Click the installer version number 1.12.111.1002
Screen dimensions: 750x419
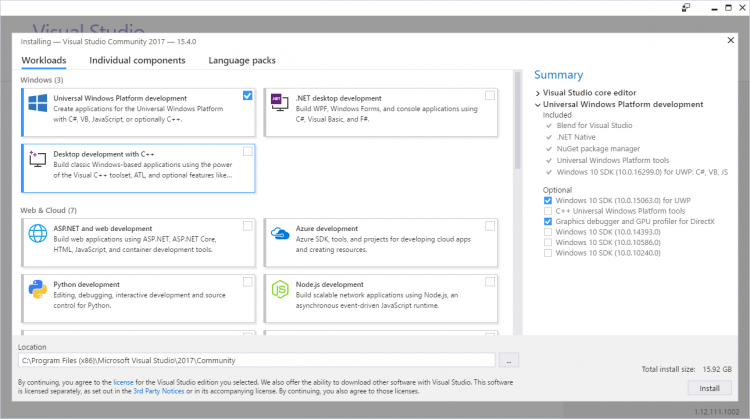[x=717, y=411]
